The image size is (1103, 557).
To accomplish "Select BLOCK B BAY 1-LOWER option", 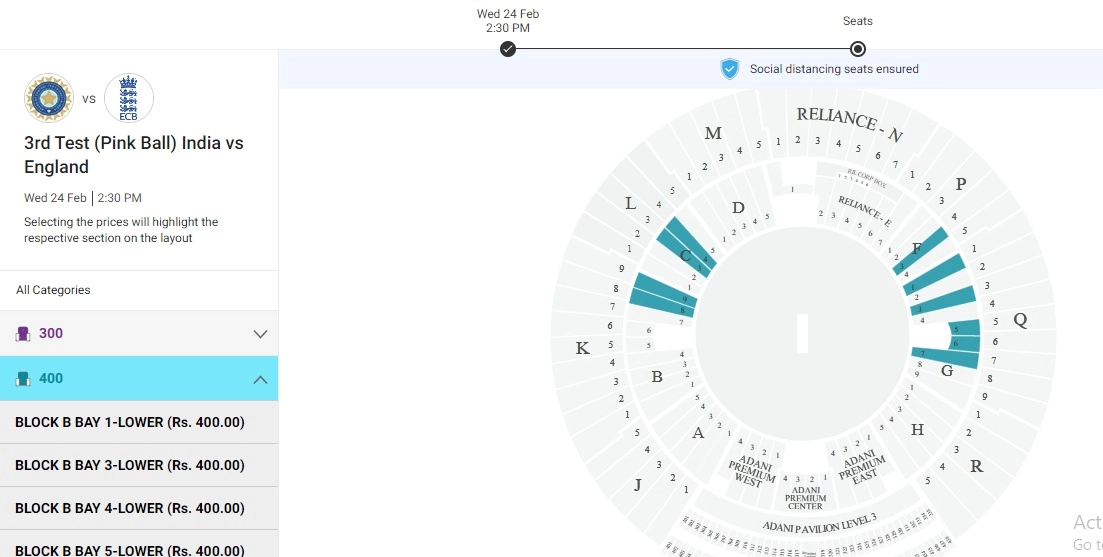I will pyautogui.click(x=130, y=422).
